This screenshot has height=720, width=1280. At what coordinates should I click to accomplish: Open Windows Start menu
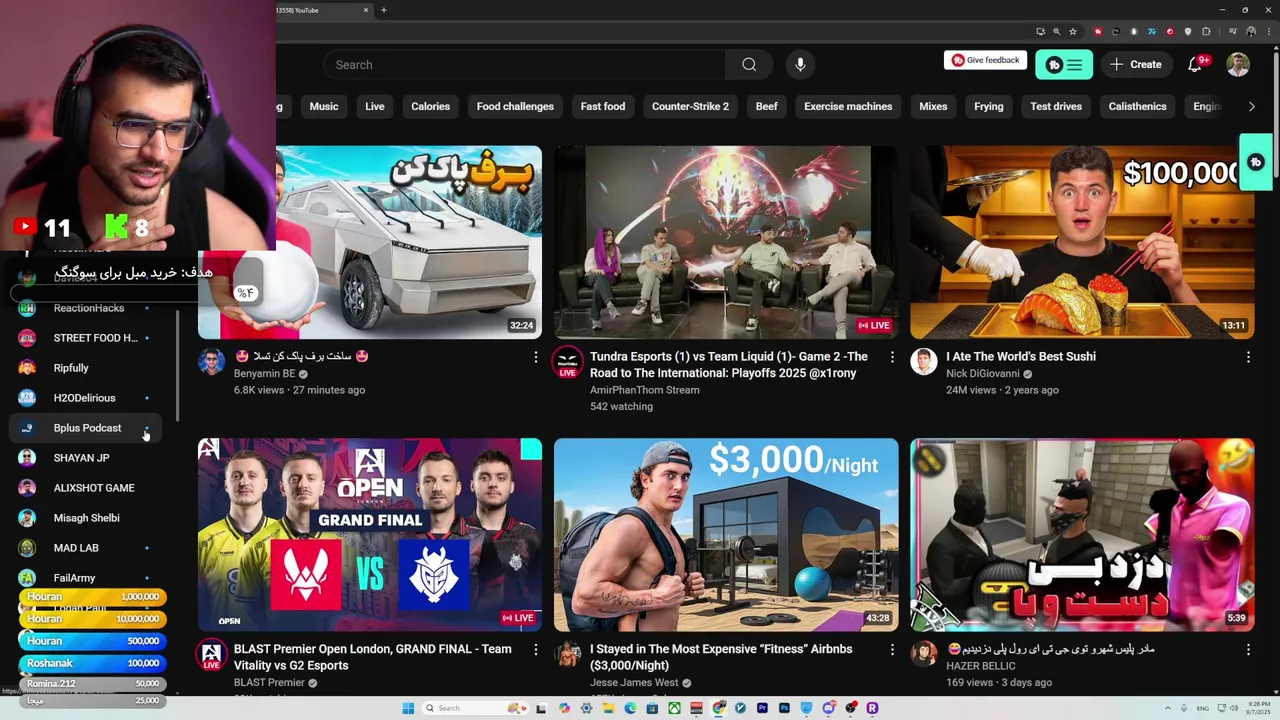click(408, 708)
